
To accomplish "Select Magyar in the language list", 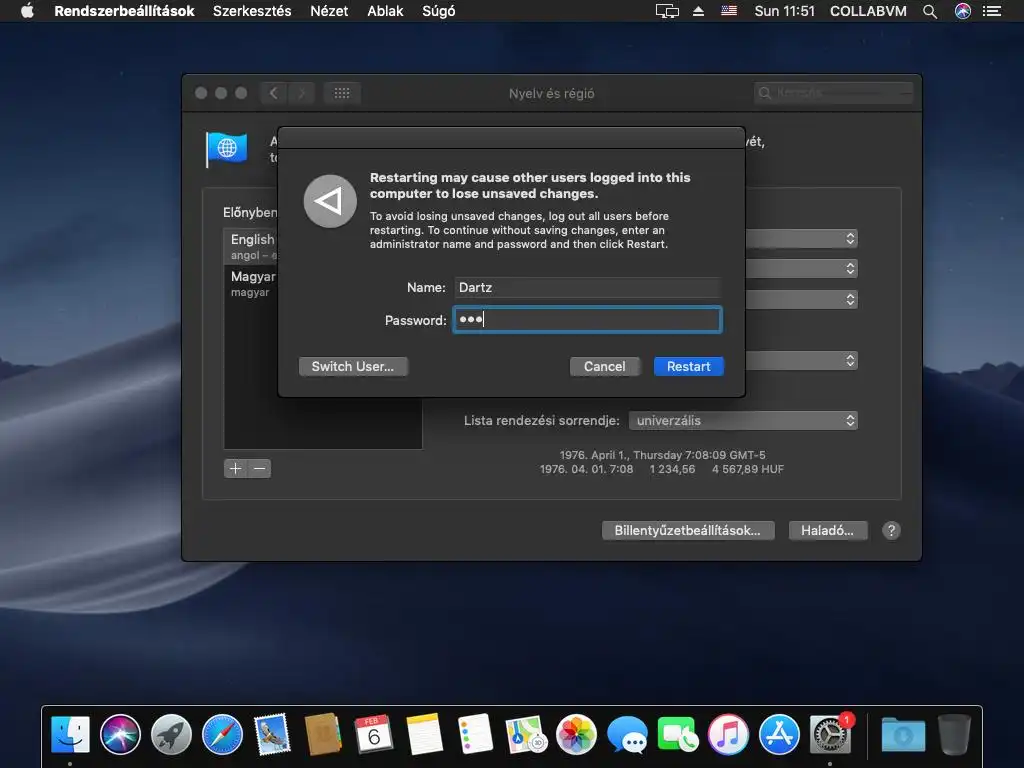I will [x=251, y=283].
